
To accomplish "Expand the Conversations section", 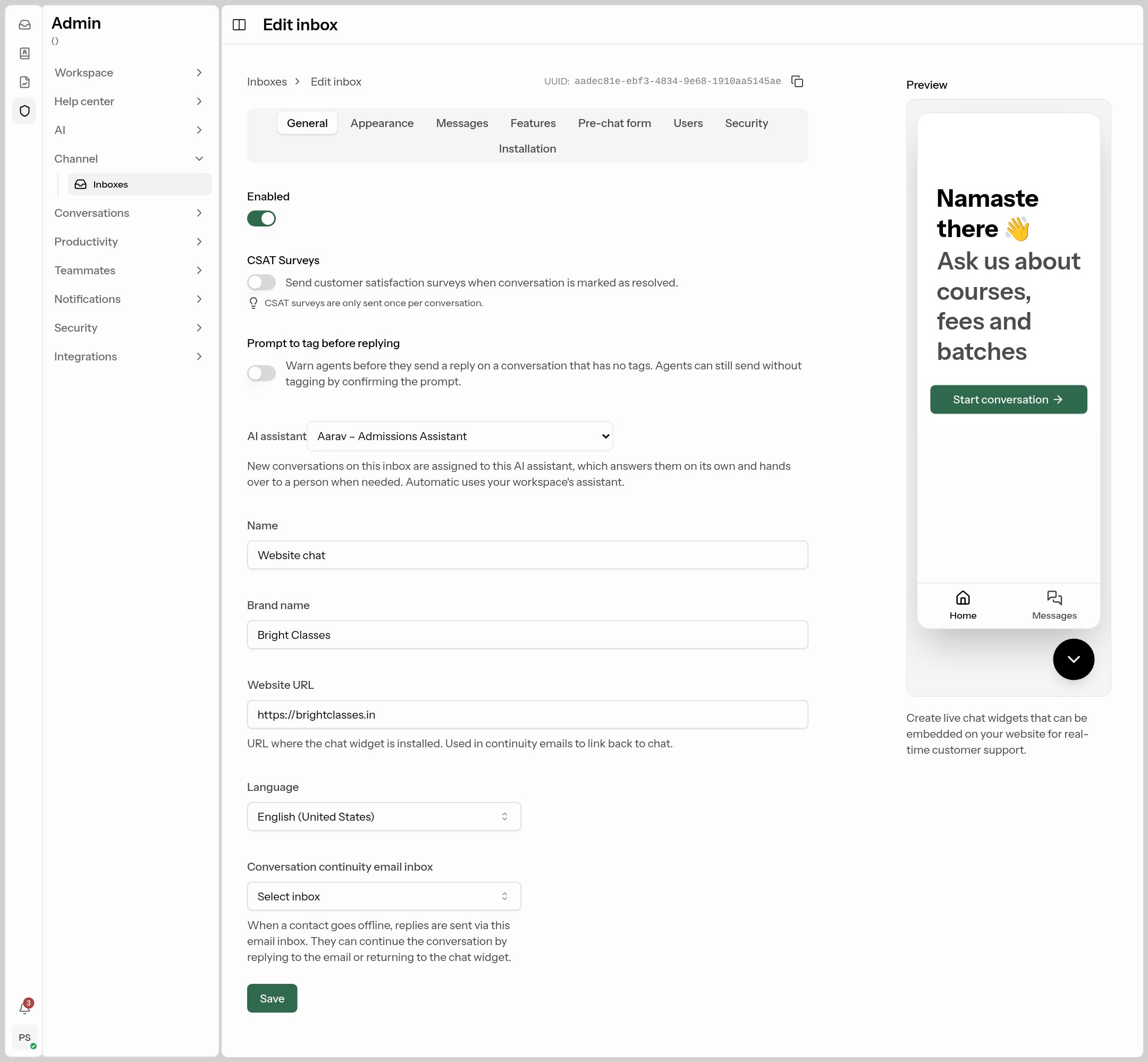I will (129, 213).
